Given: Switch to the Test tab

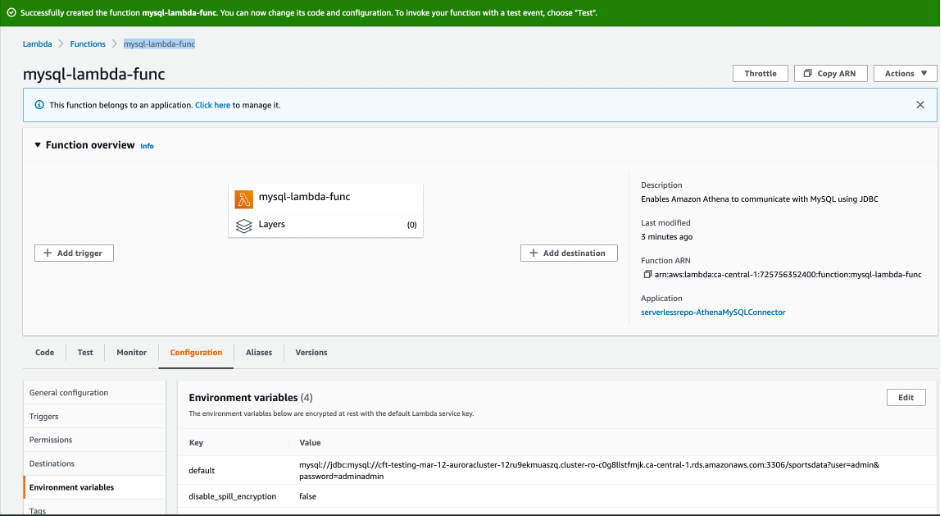Looking at the screenshot, I should [85, 352].
